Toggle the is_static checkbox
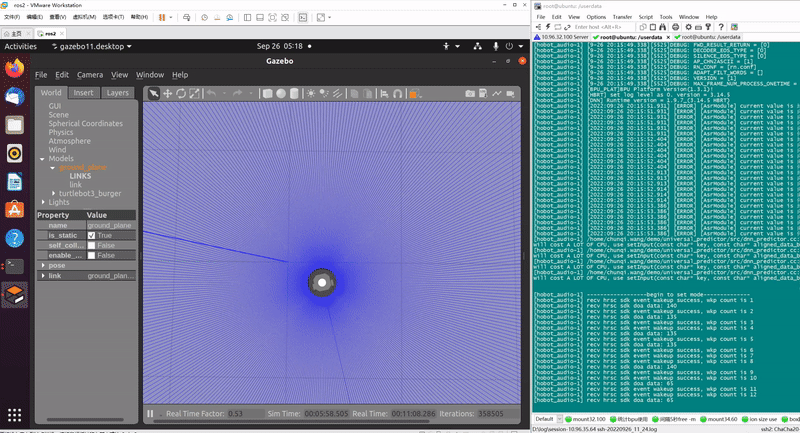 [x=91, y=236]
